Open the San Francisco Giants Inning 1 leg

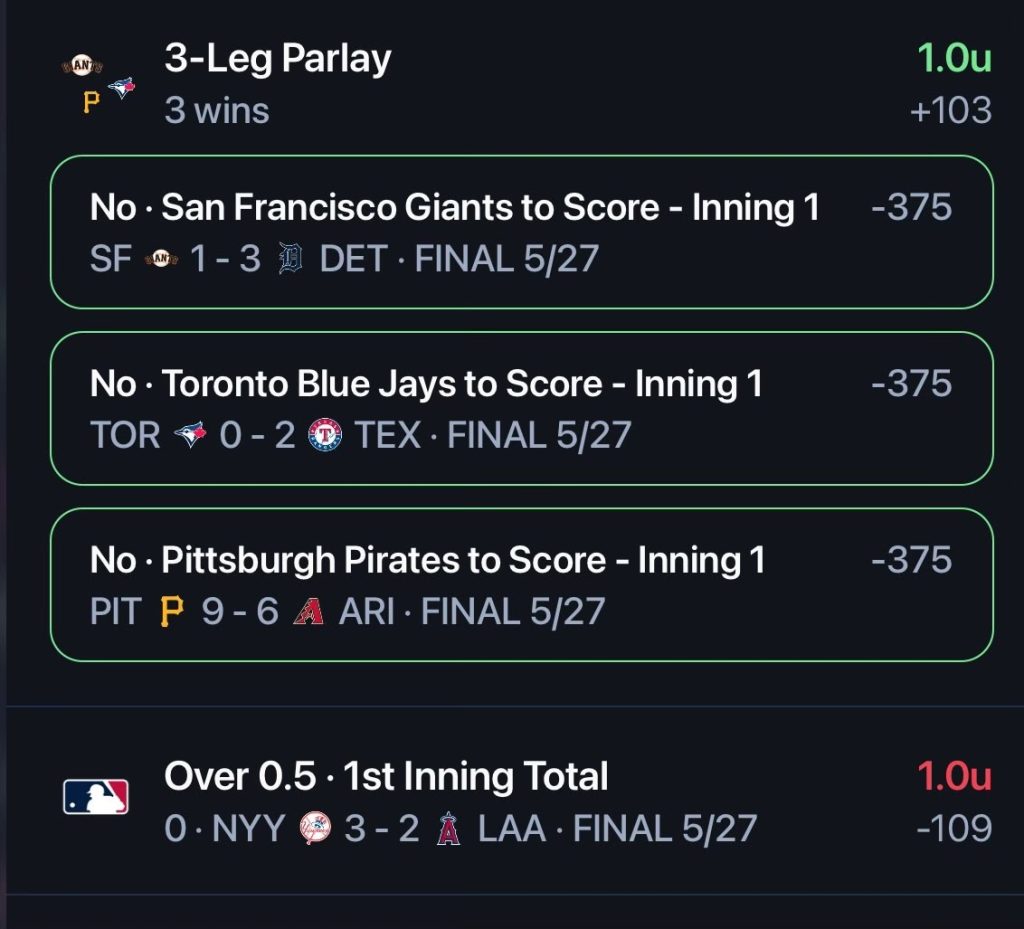point(522,232)
